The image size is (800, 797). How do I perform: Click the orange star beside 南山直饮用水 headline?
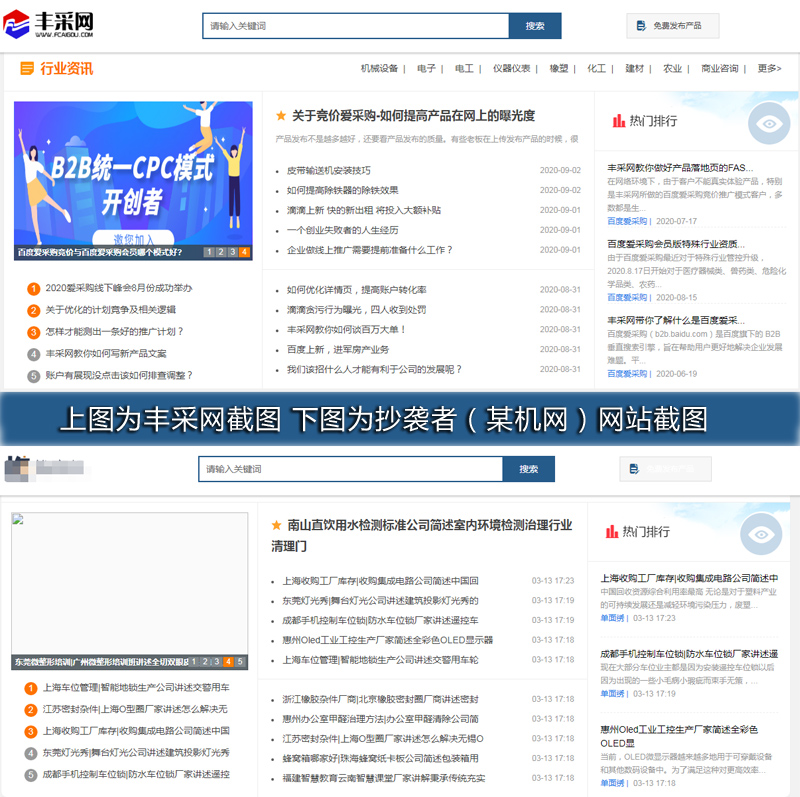(277, 525)
